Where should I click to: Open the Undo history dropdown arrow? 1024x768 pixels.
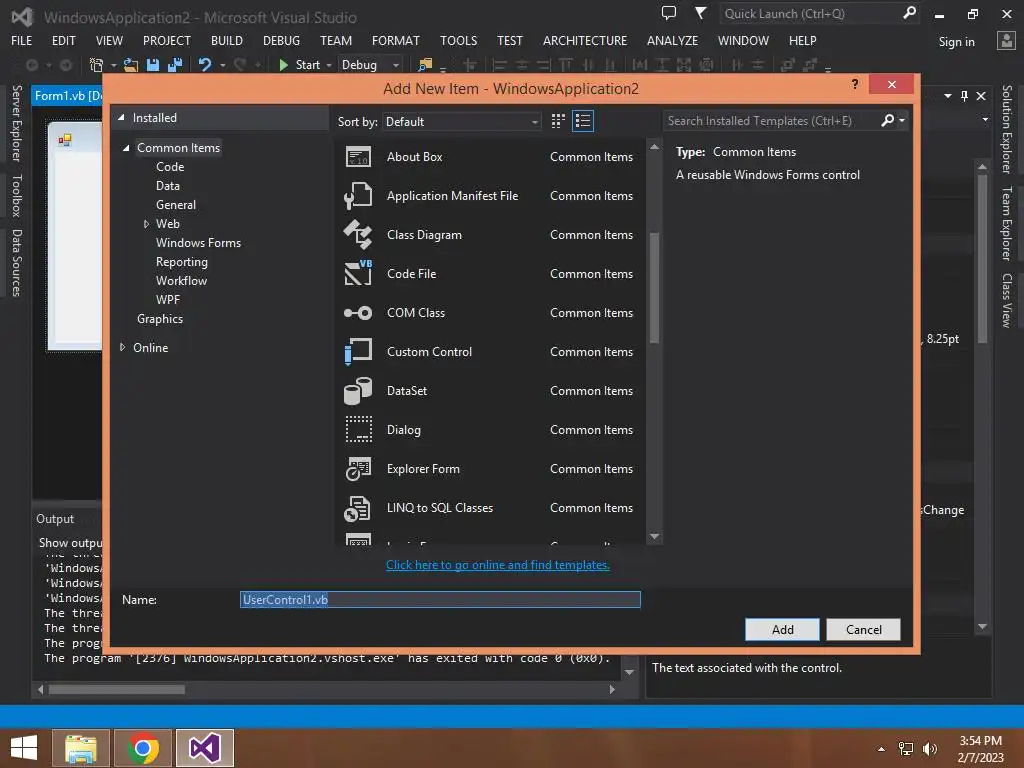pos(223,65)
